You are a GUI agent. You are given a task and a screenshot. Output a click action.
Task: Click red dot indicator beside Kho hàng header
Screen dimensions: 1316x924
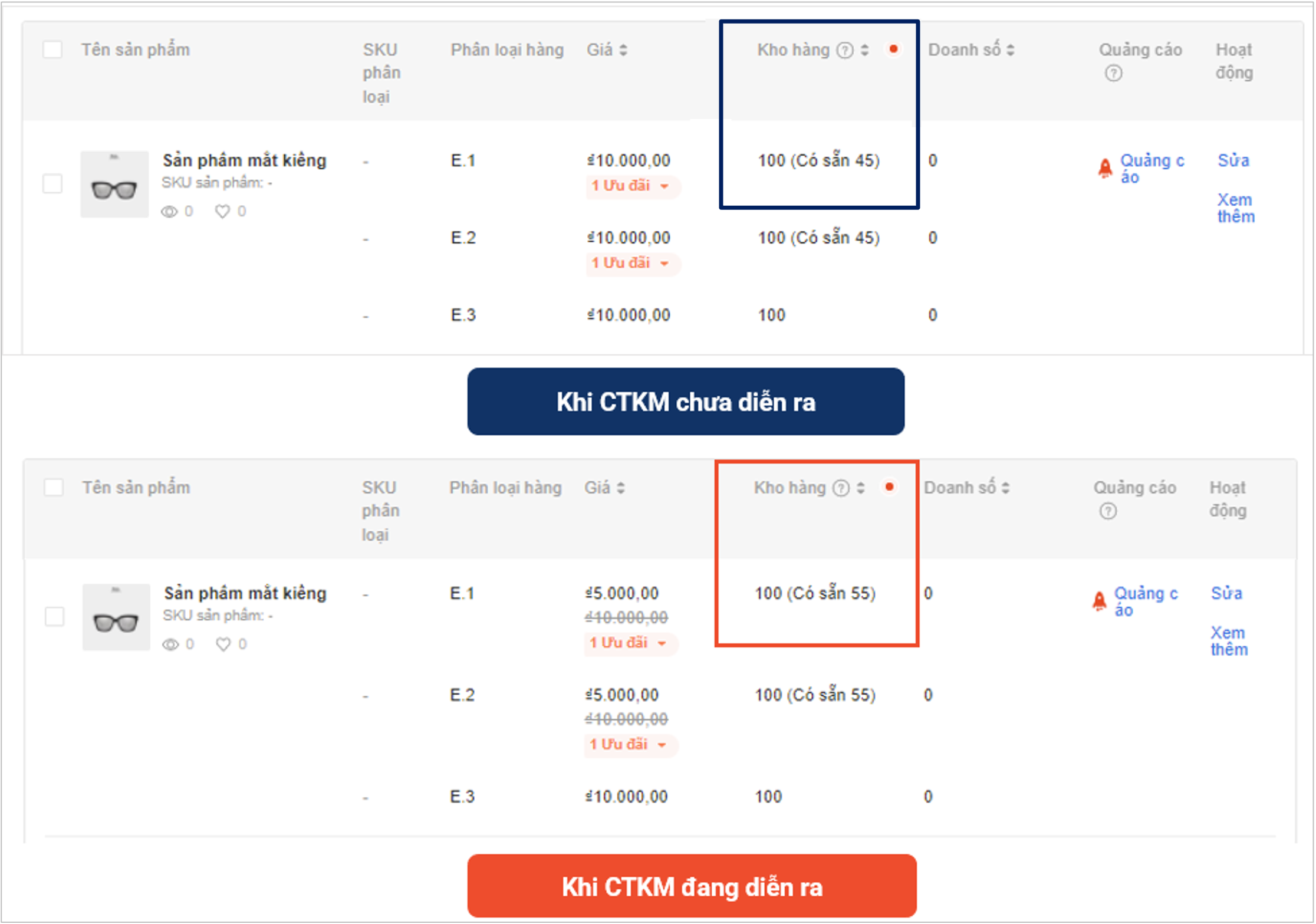coord(894,50)
